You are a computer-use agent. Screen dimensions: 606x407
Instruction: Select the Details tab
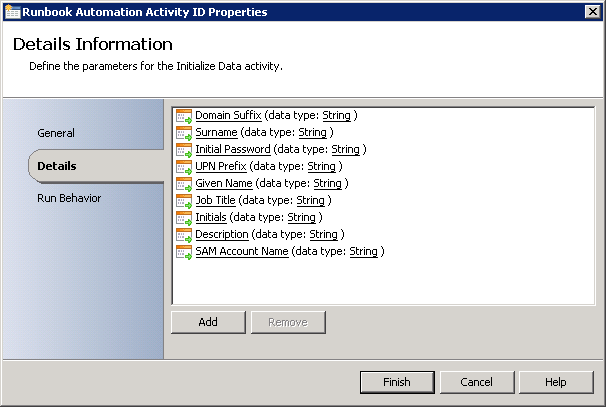[57, 166]
